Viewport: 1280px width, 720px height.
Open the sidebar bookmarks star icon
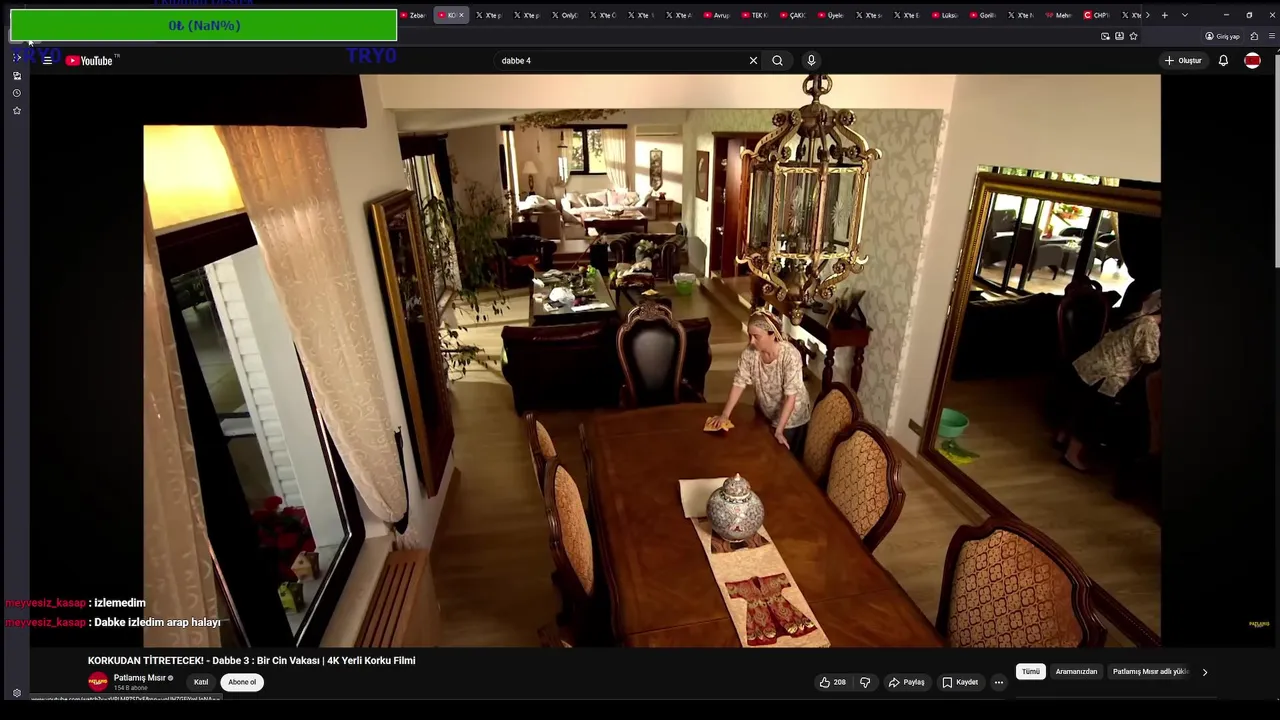(x=16, y=110)
